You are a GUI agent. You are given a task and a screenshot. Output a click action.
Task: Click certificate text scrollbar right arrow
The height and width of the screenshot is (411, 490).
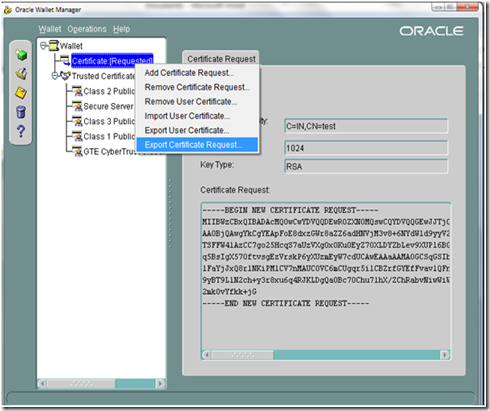[x=445, y=355]
